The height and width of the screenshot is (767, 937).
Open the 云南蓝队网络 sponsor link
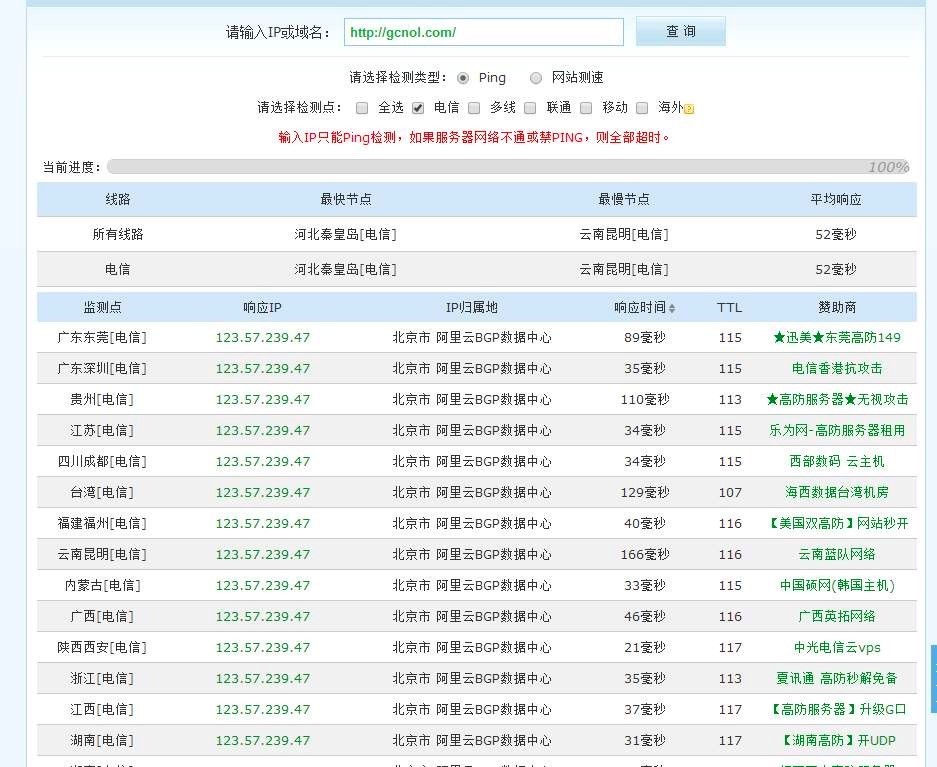click(836, 555)
